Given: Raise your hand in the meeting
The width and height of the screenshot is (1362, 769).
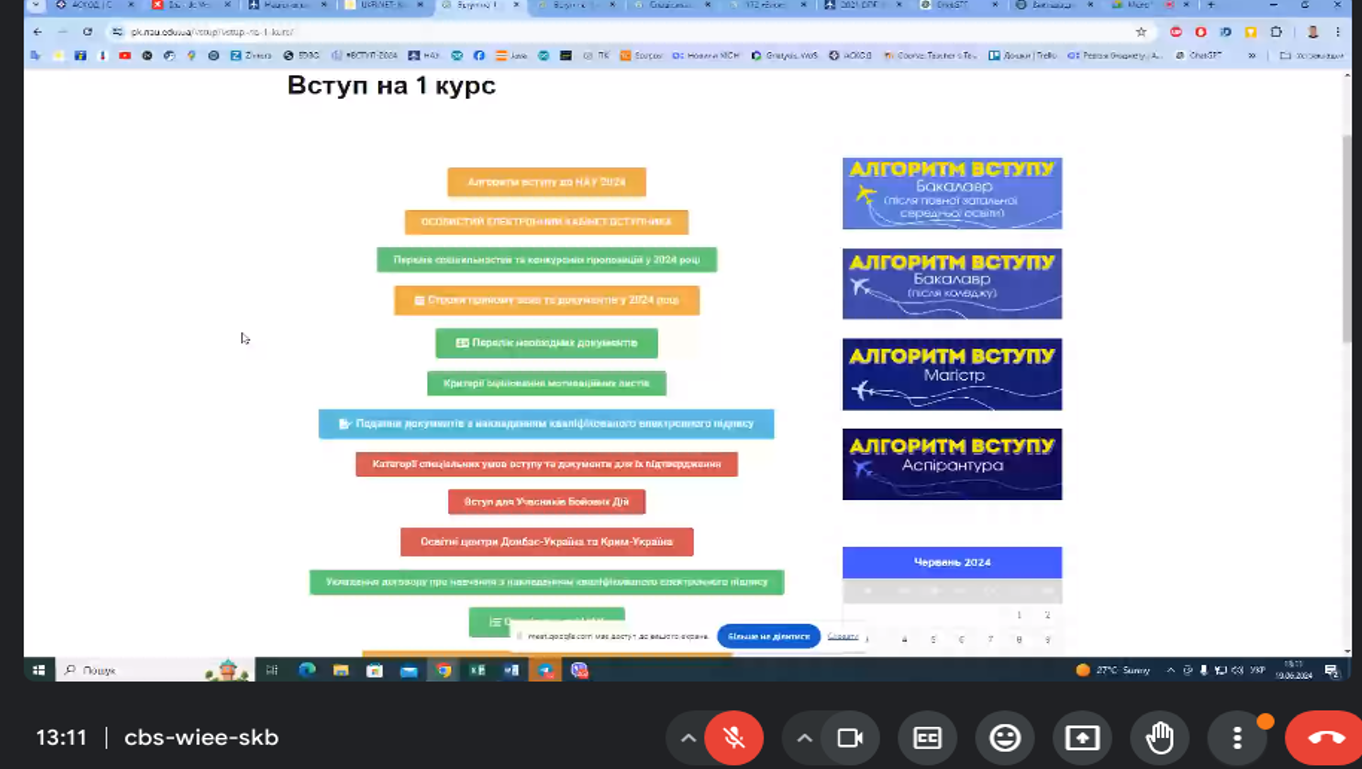Looking at the screenshot, I should pos(1159,738).
